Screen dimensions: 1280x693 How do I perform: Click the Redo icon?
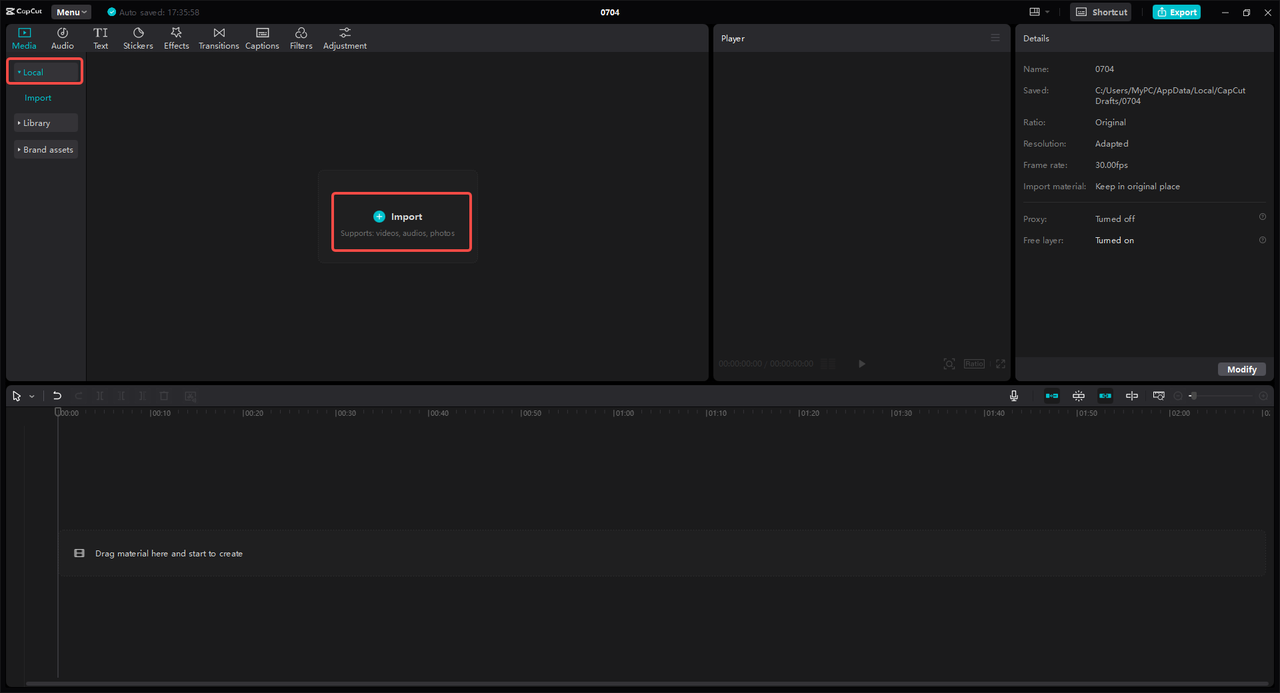pyautogui.click(x=79, y=396)
